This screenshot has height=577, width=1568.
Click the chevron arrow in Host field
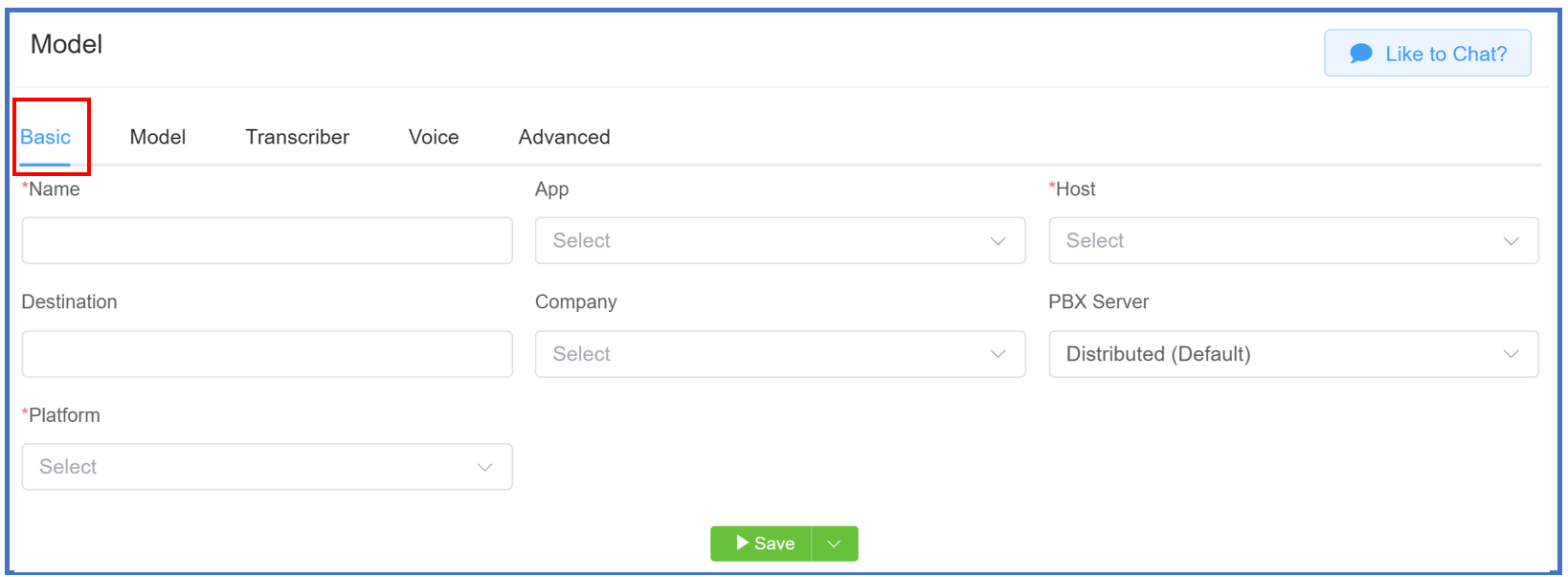coord(1511,241)
